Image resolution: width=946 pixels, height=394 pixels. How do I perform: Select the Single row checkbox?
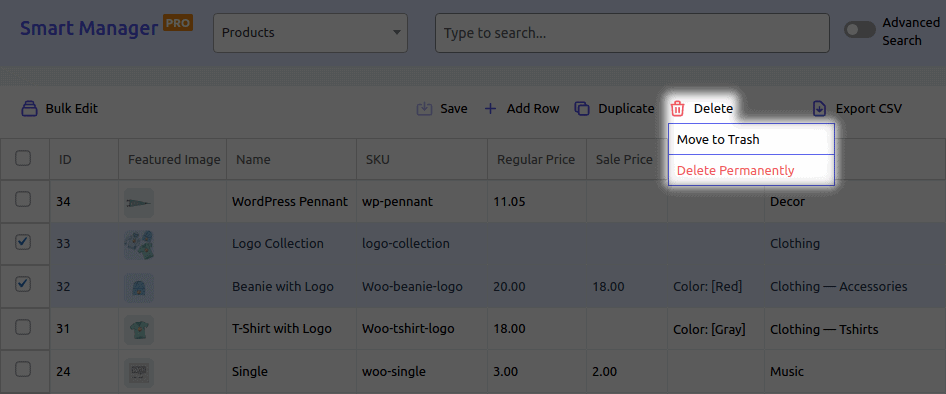[x=23, y=369]
